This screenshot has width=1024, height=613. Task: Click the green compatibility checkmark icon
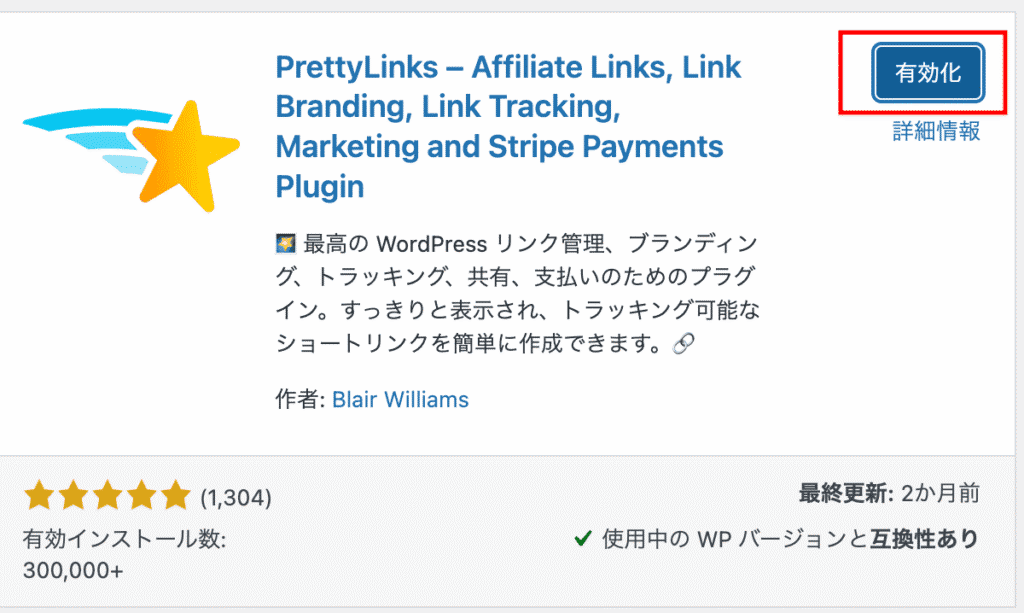click(583, 540)
